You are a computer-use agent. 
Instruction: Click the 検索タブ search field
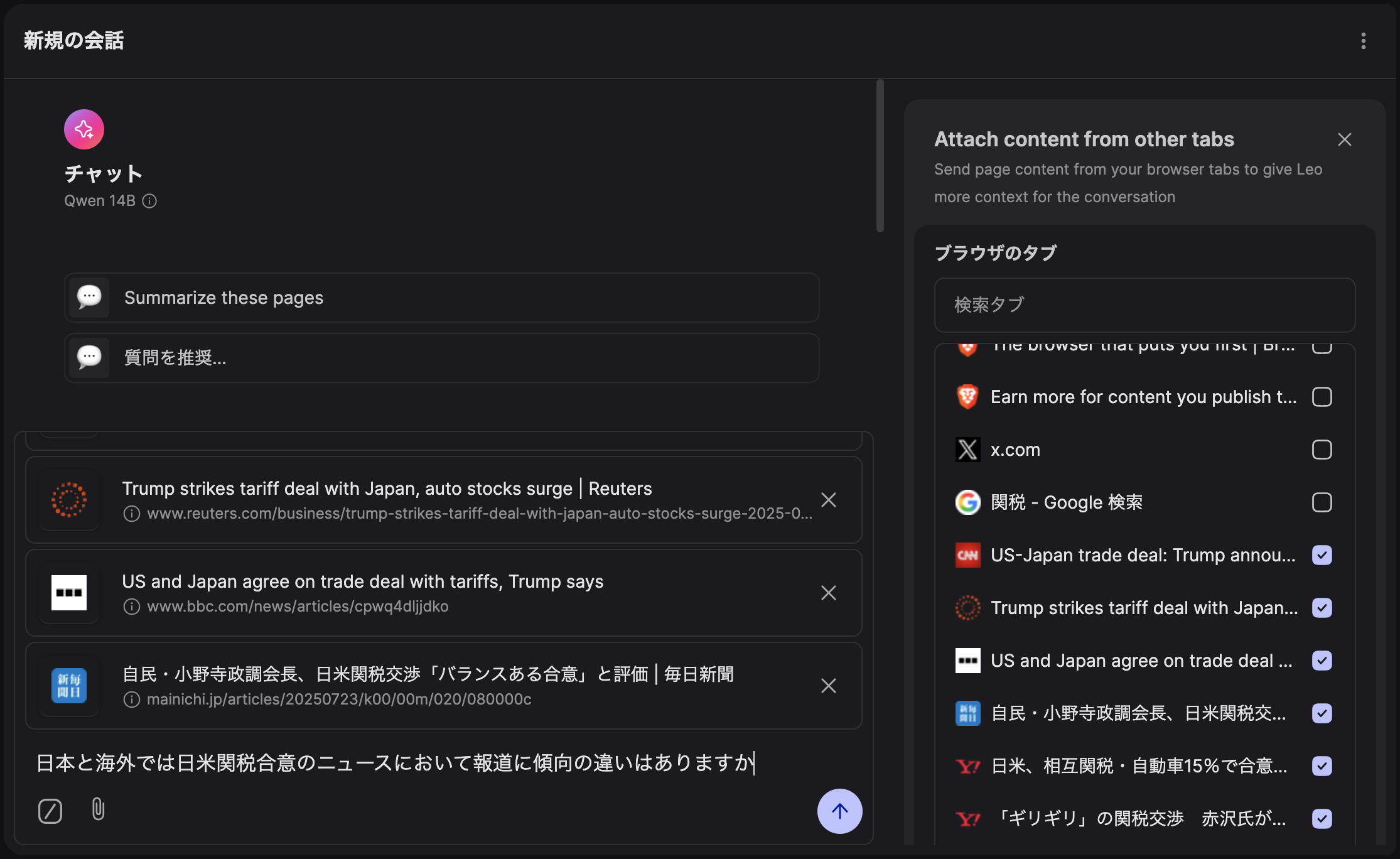point(1144,305)
